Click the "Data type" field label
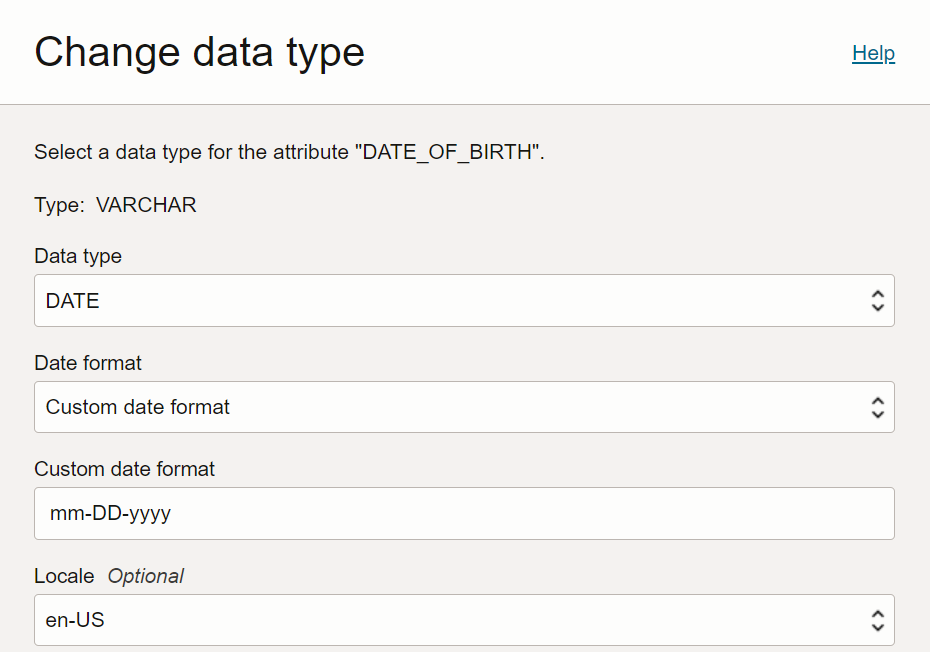930x652 pixels. click(78, 256)
